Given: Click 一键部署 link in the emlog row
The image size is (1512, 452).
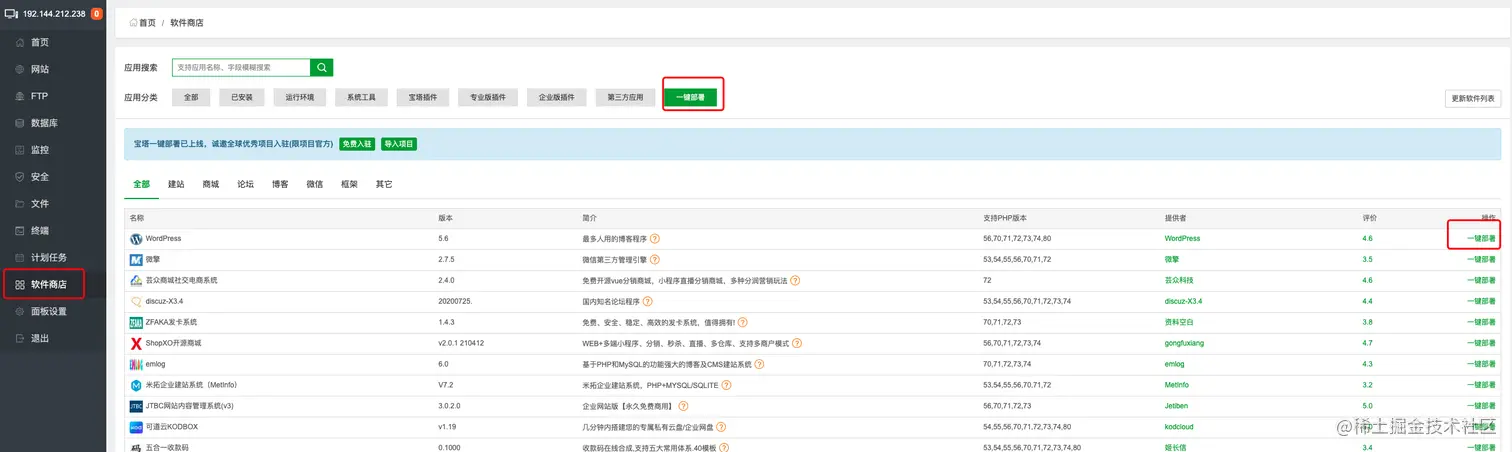Looking at the screenshot, I should (1481, 364).
